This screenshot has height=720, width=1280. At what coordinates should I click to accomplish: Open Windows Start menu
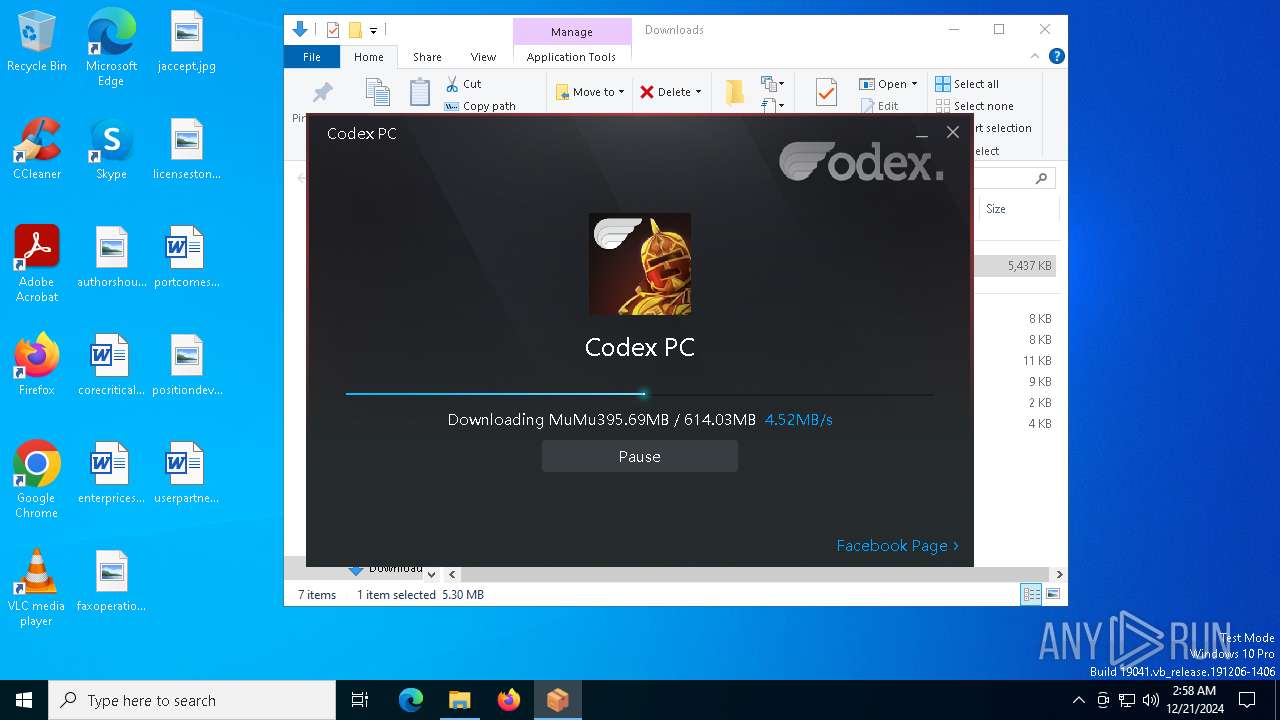(24, 700)
